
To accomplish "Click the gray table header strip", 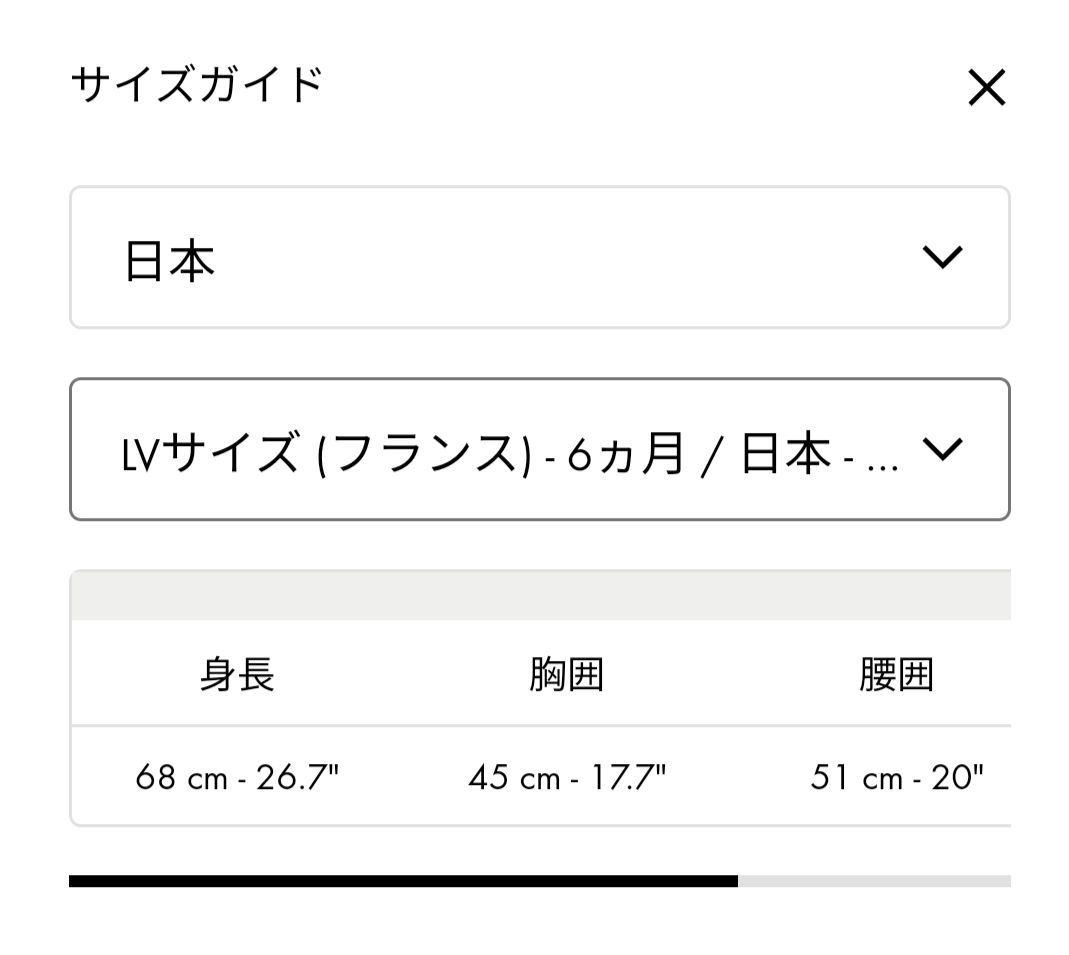I will click(540, 596).
